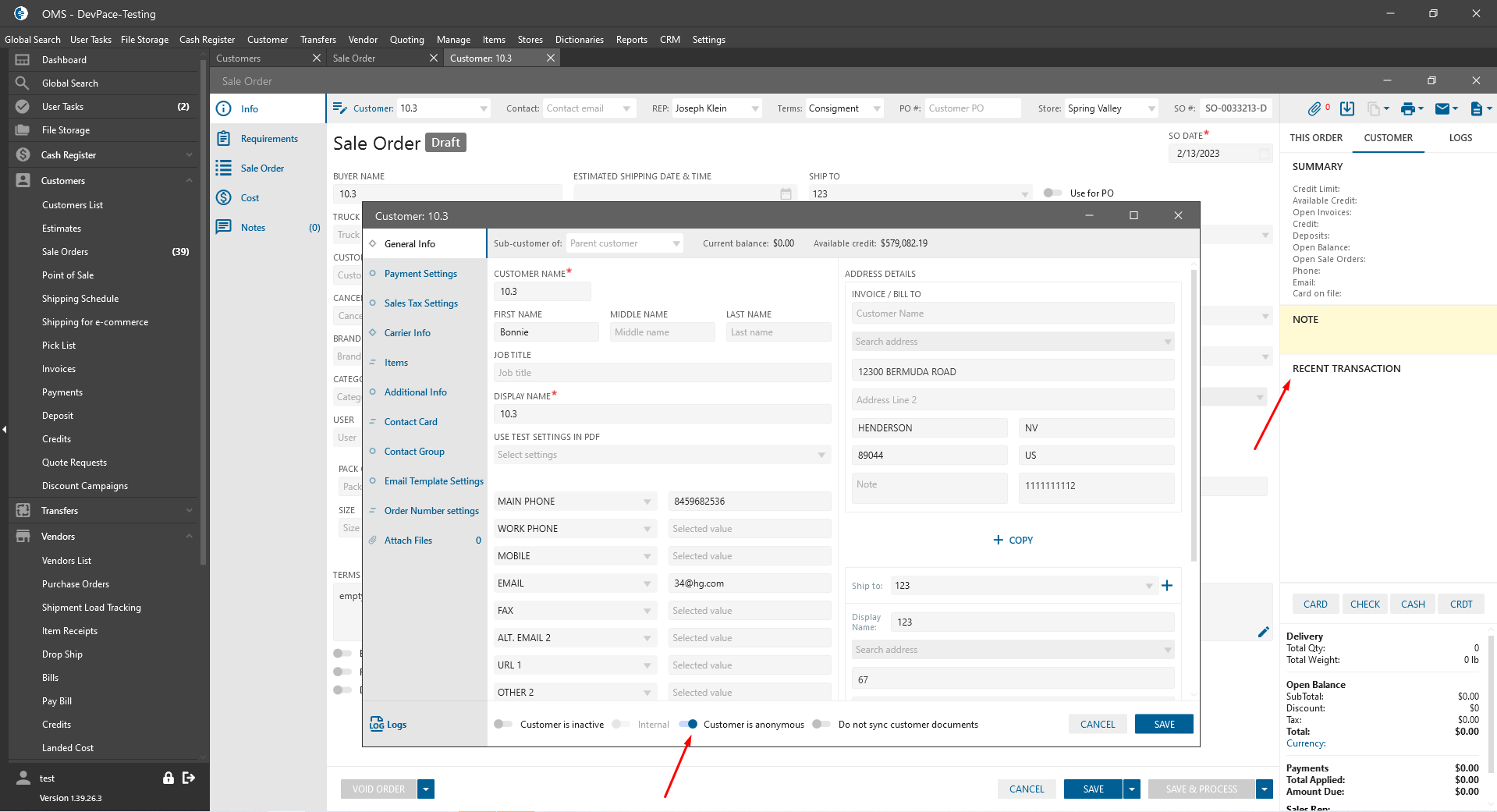Open the Use test settings in PDF dropdown
The width and height of the screenshot is (1497, 812).
pos(821,455)
